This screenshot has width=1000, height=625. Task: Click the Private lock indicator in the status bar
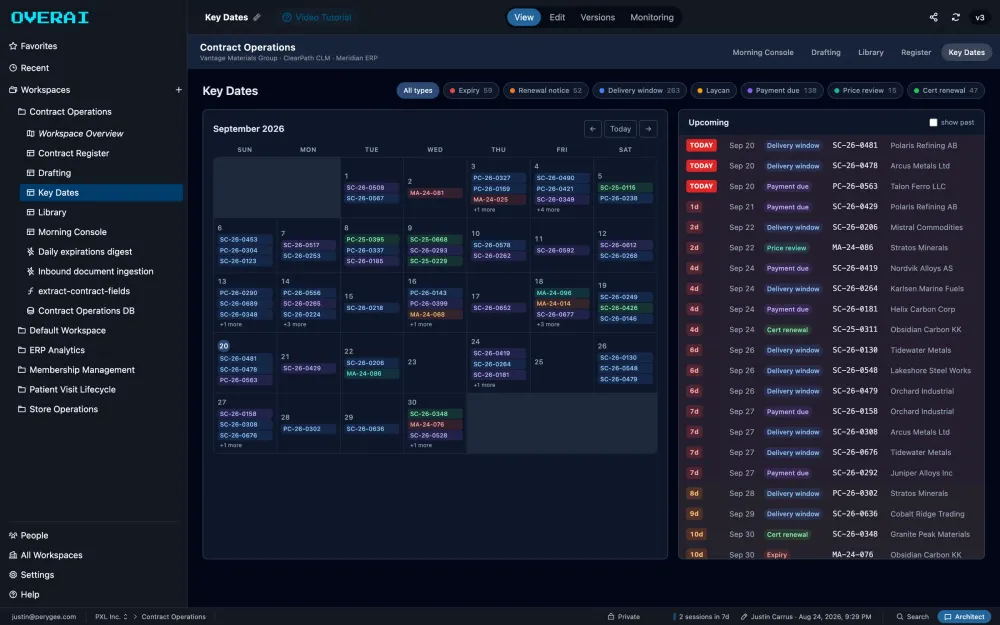click(x=623, y=617)
